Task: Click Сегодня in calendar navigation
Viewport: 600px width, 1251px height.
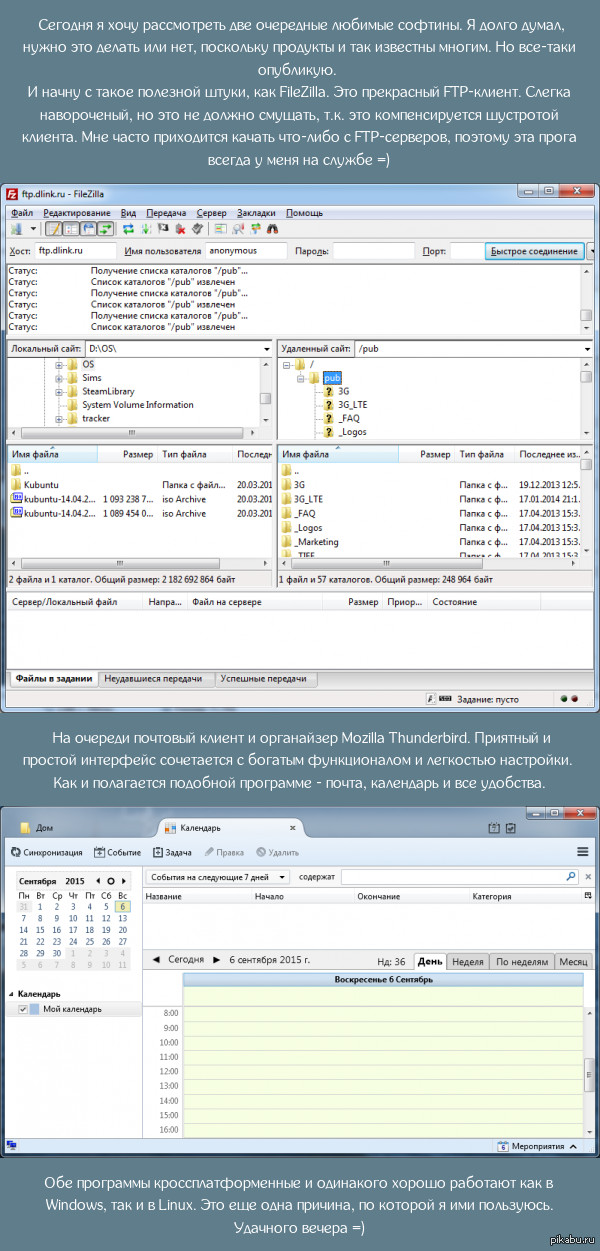Action: [x=186, y=960]
